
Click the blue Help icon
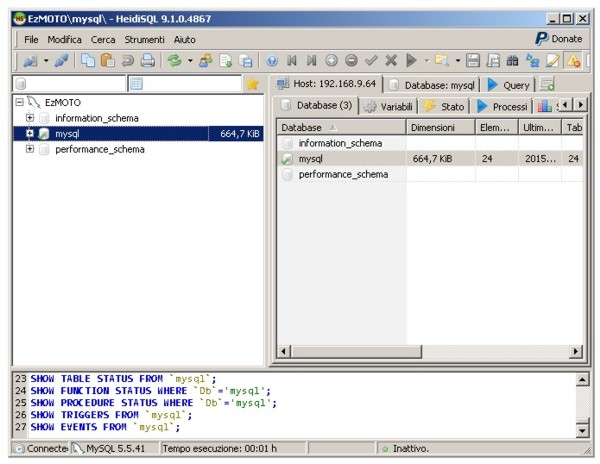tap(272, 60)
